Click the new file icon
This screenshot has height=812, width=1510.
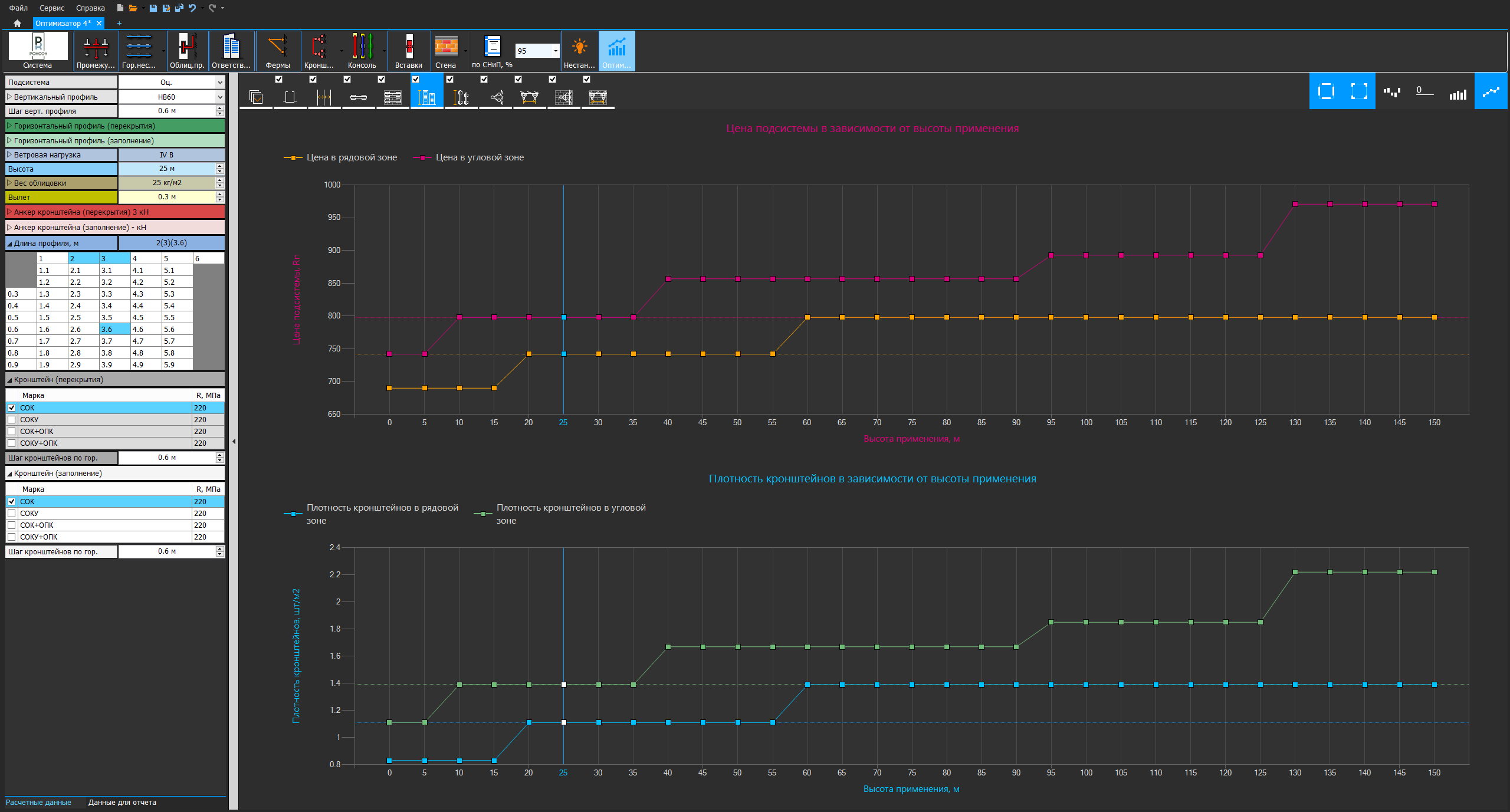pyautogui.click(x=120, y=8)
